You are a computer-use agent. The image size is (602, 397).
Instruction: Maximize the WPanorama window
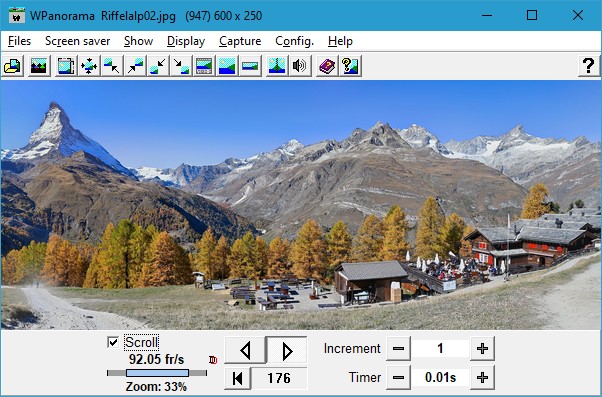(x=532, y=15)
